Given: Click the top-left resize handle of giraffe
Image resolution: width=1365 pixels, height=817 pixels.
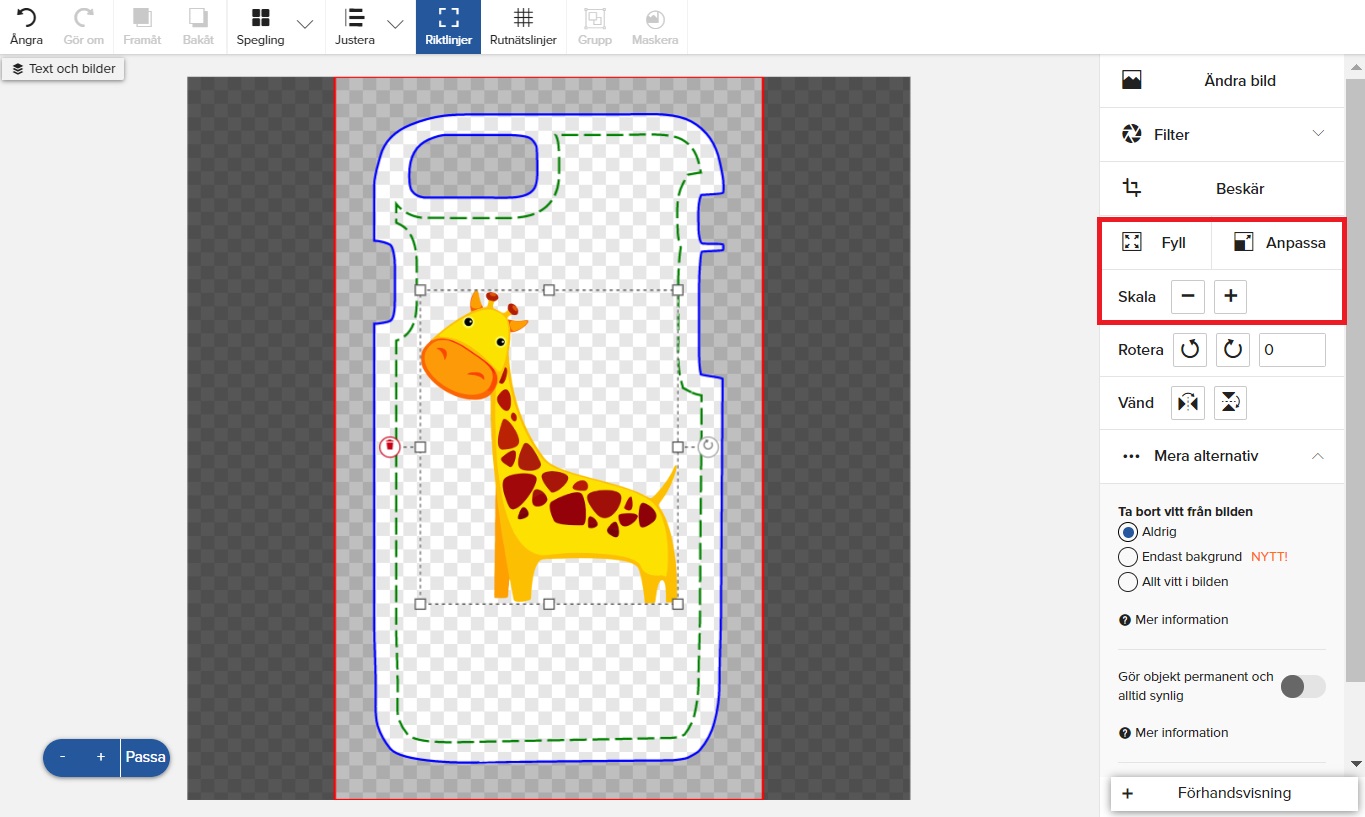Looking at the screenshot, I should pyautogui.click(x=421, y=290).
